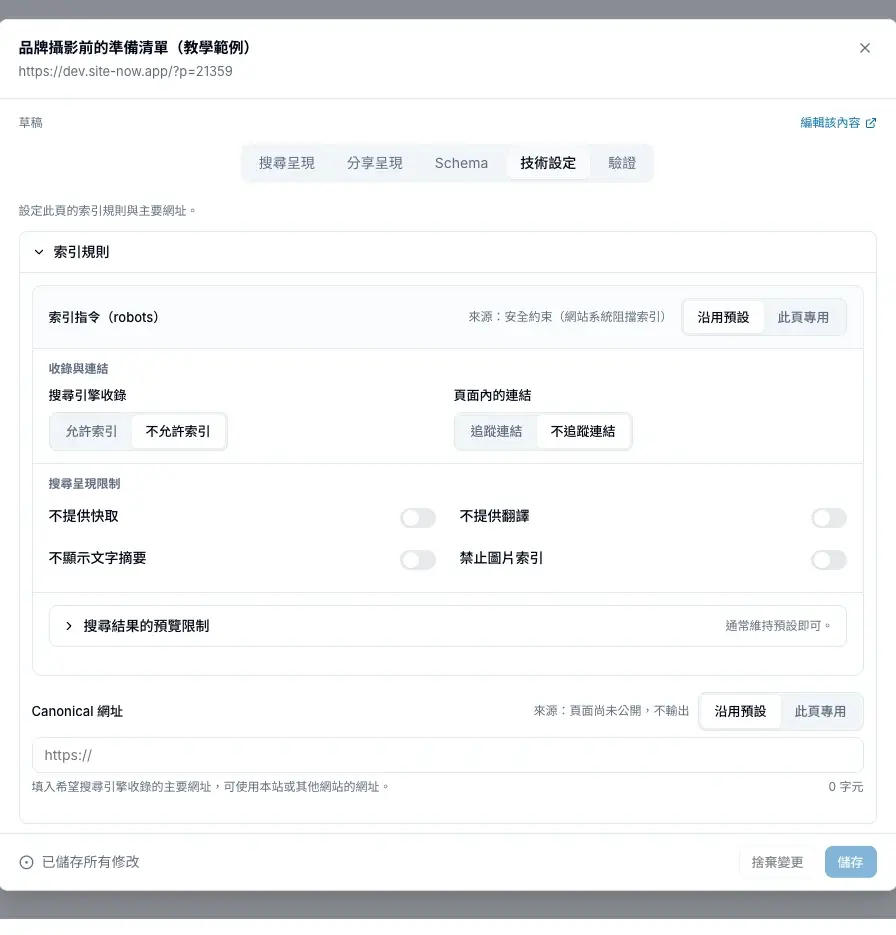Collapse the 索引規則 section chevron
Viewport: 896px width, 935px height.
pyautogui.click(x=39, y=252)
